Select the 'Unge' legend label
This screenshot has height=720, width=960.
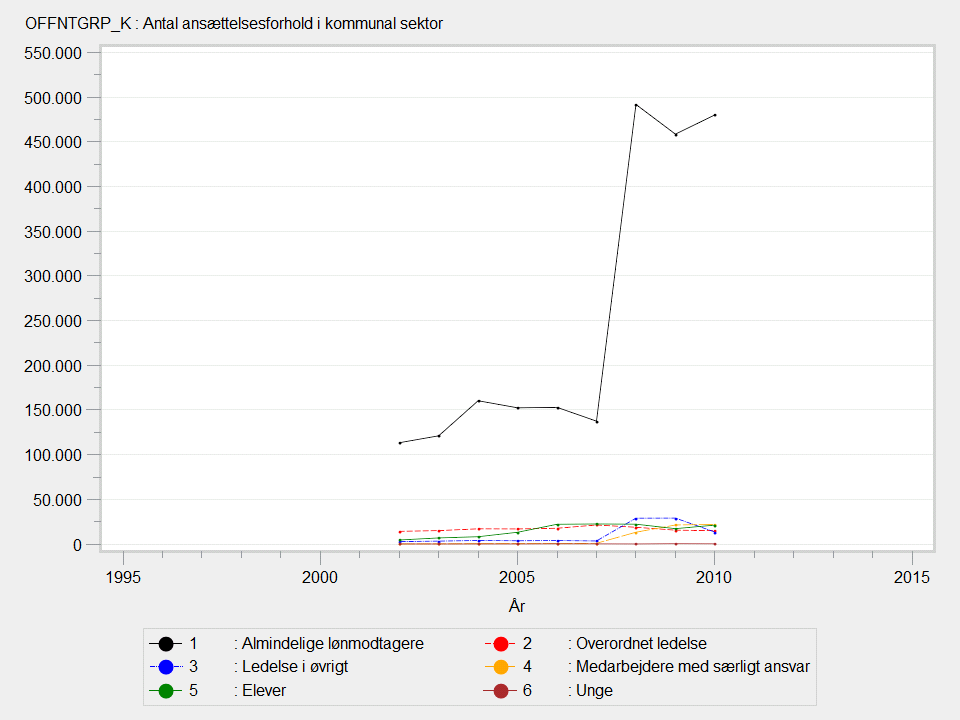click(595, 690)
